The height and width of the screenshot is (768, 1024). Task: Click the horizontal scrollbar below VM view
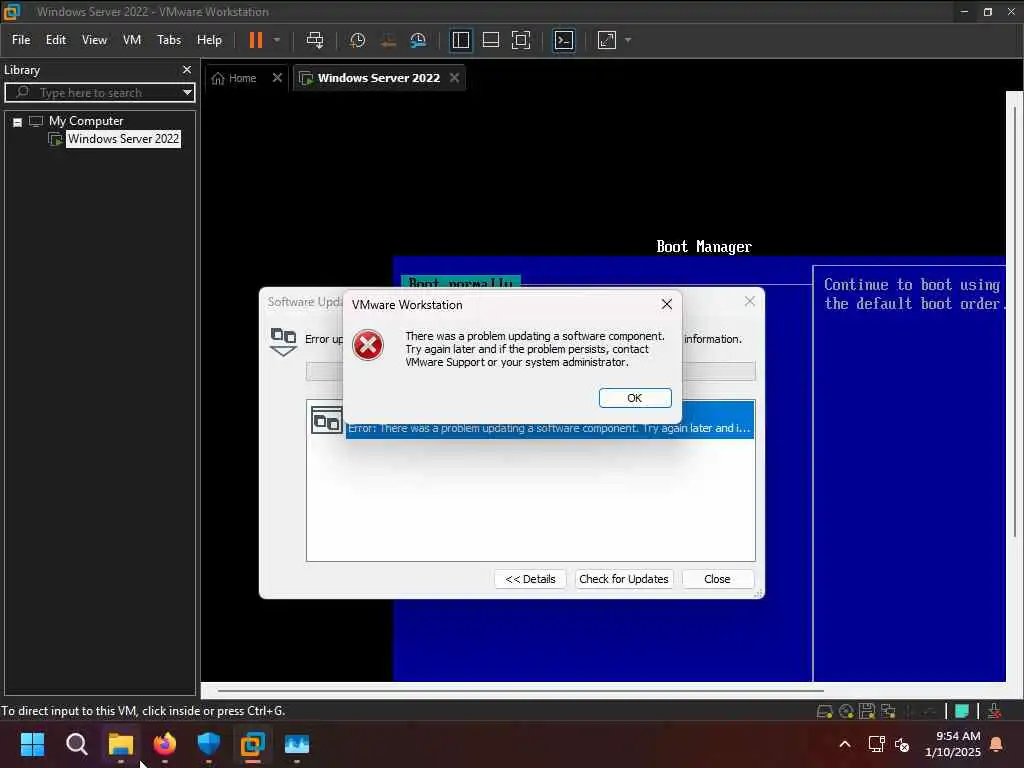click(x=520, y=690)
